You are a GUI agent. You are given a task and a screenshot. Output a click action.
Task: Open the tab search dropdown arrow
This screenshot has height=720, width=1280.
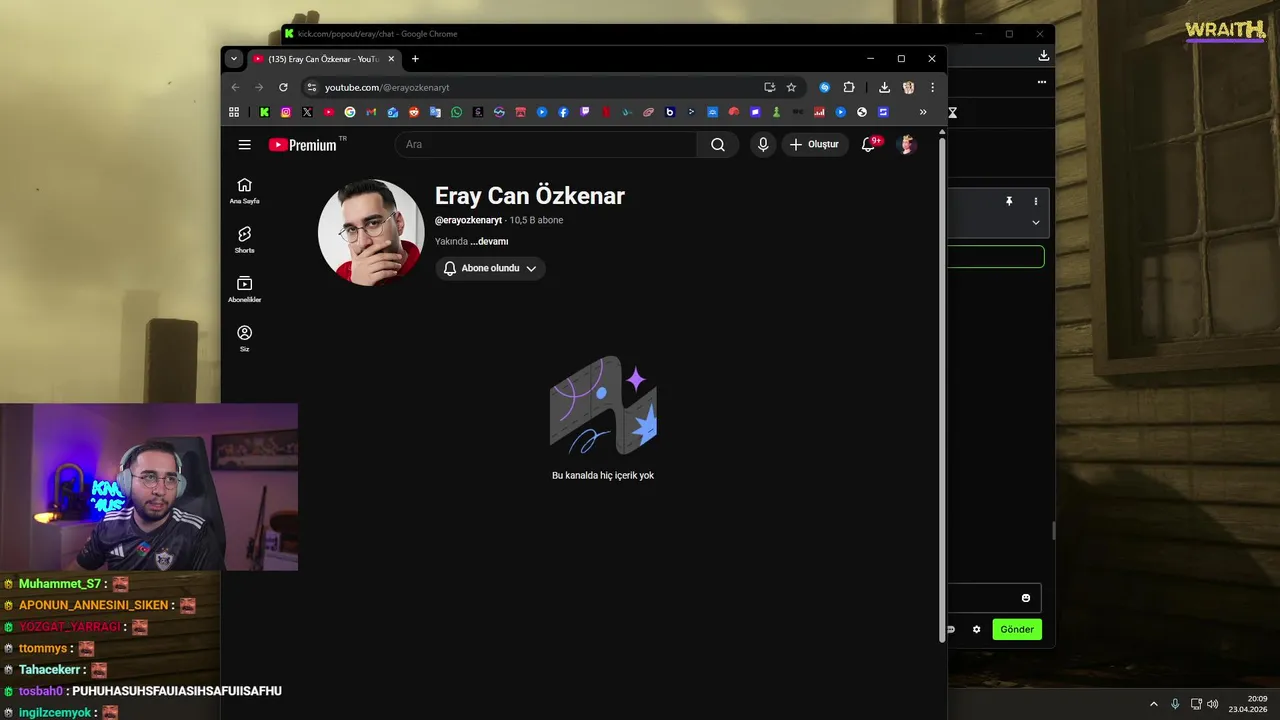pyautogui.click(x=234, y=59)
